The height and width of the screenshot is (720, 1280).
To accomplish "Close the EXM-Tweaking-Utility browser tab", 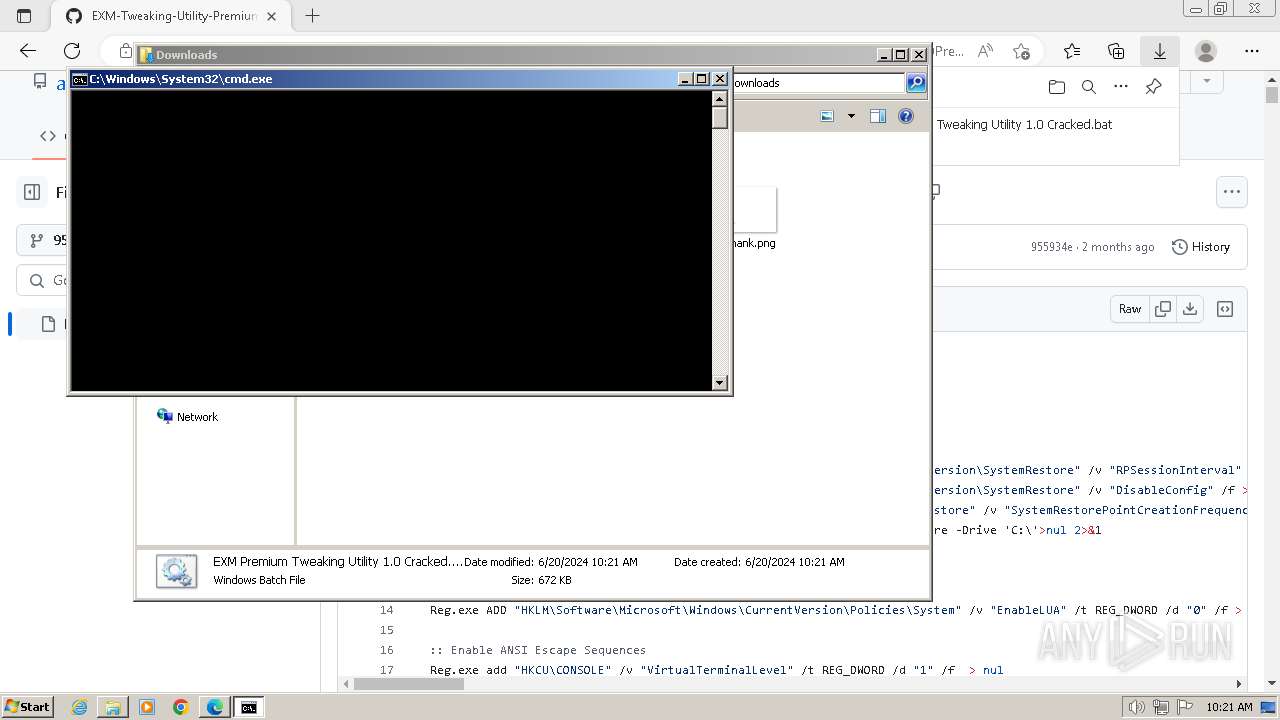I will [x=271, y=16].
